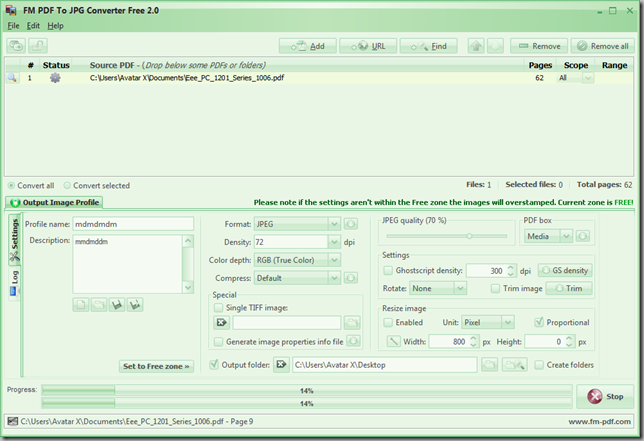The width and height of the screenshot is (644, 441).
Task: Click the first toolbar icon at top left
Action: tap(16, 46)
